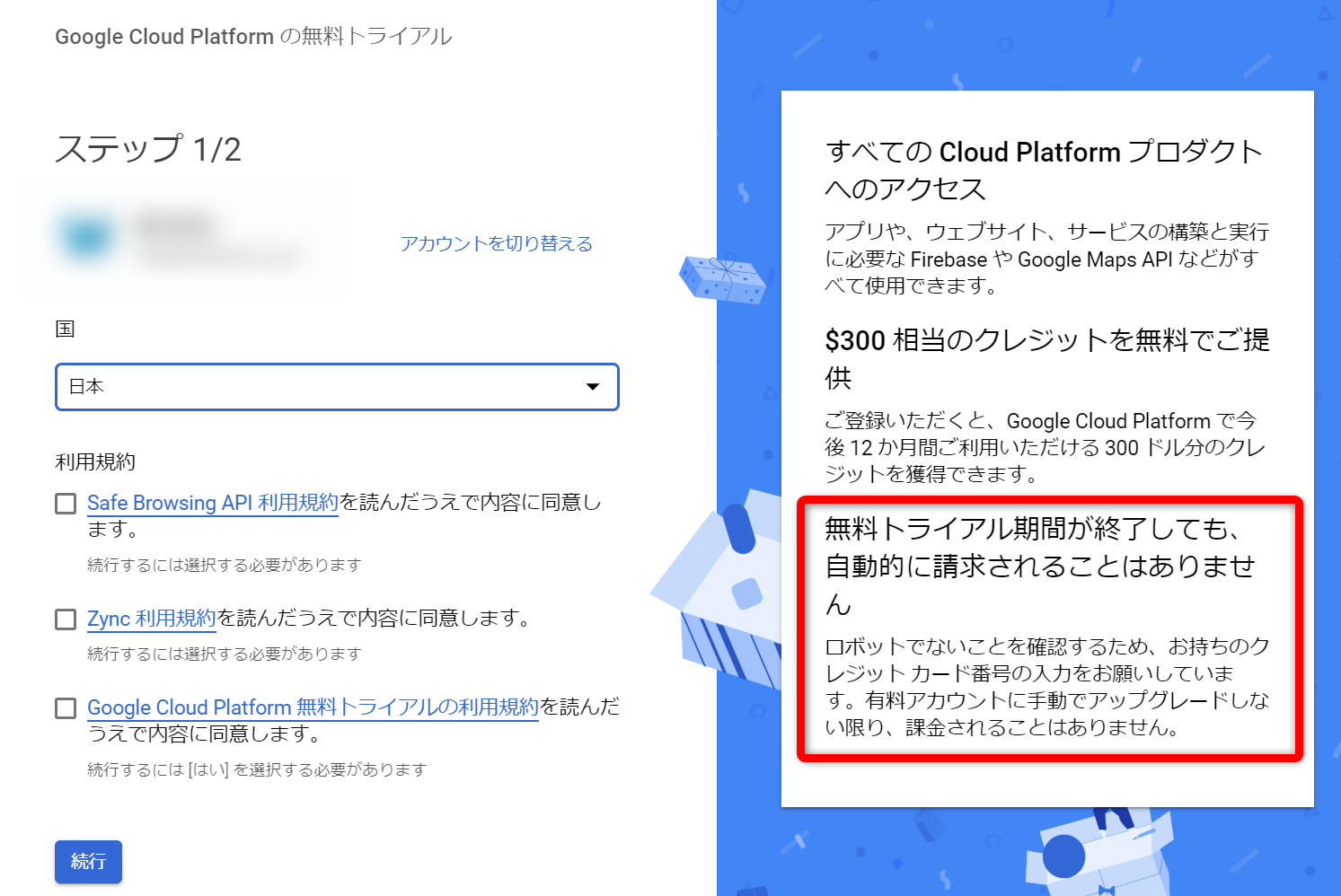Click the Google Cloud Platform の無料トライアル title
This screenshot has height=896, width=1341.
point(254,37)
